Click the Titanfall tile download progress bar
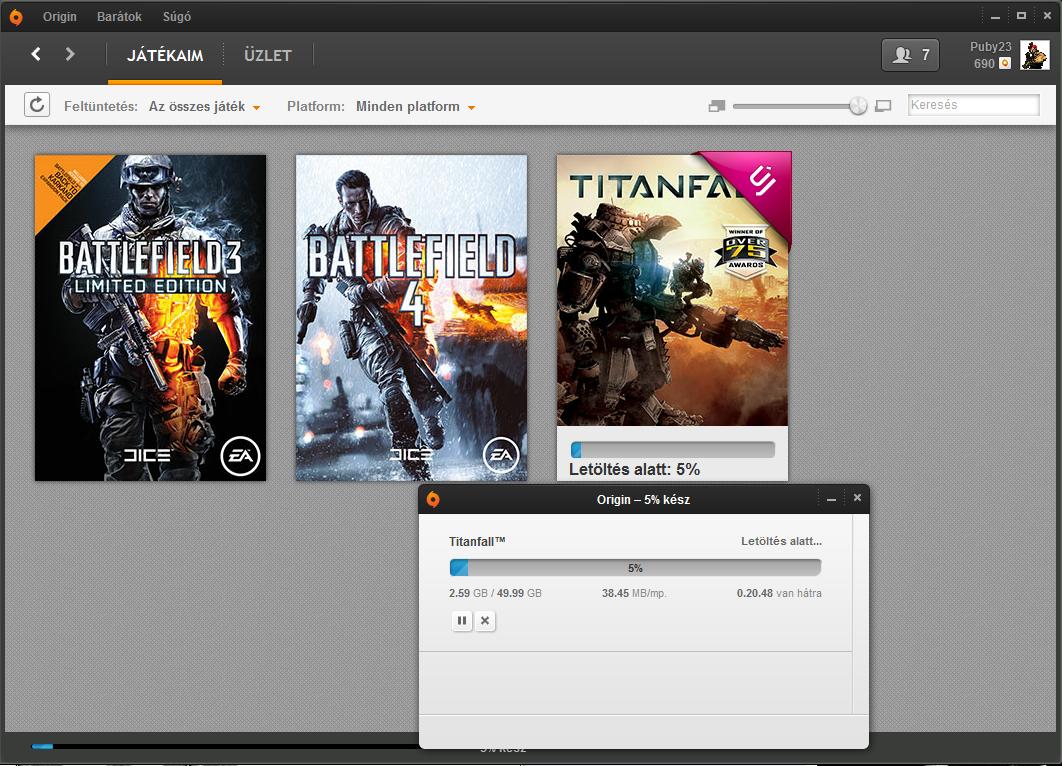The image size is (1062, 766). click(673, 450)
